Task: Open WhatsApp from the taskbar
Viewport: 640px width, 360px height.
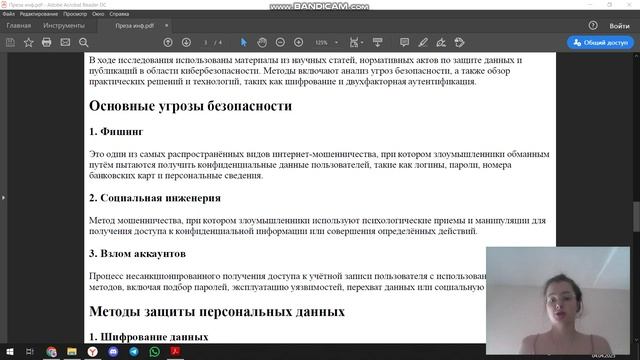Action: (x=154, y=351)
